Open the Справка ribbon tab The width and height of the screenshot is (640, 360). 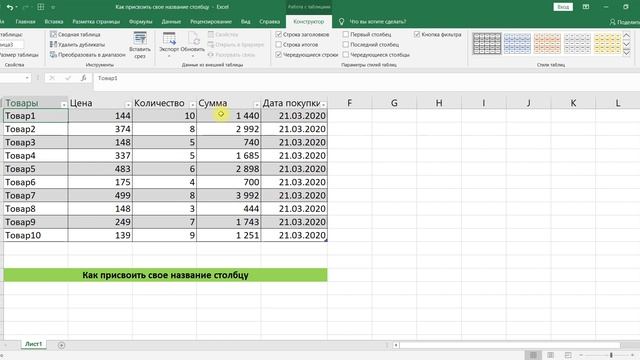(269, 22)
